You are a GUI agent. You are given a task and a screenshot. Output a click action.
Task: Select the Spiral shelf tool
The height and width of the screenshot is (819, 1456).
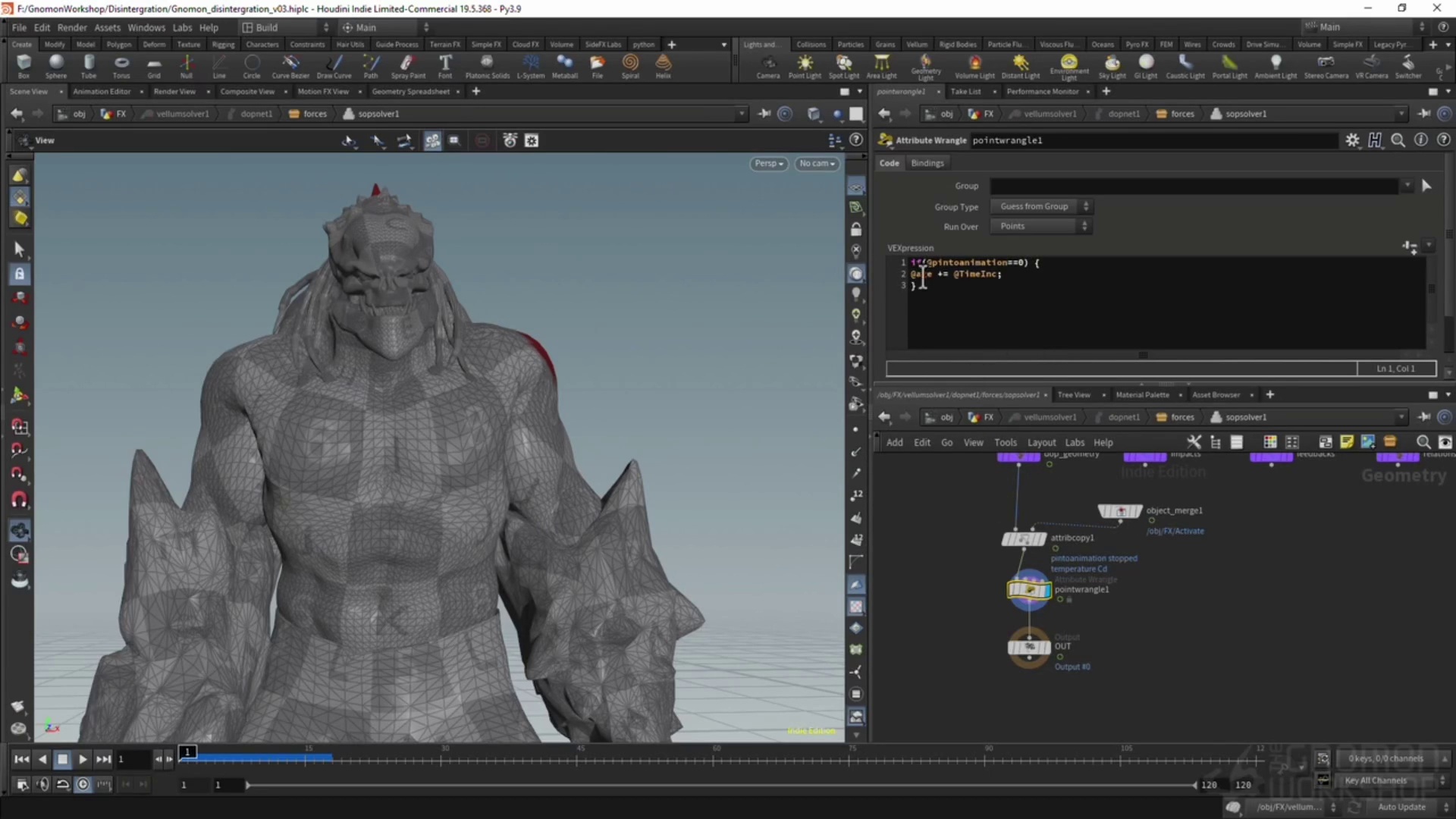tap(630, 66)
